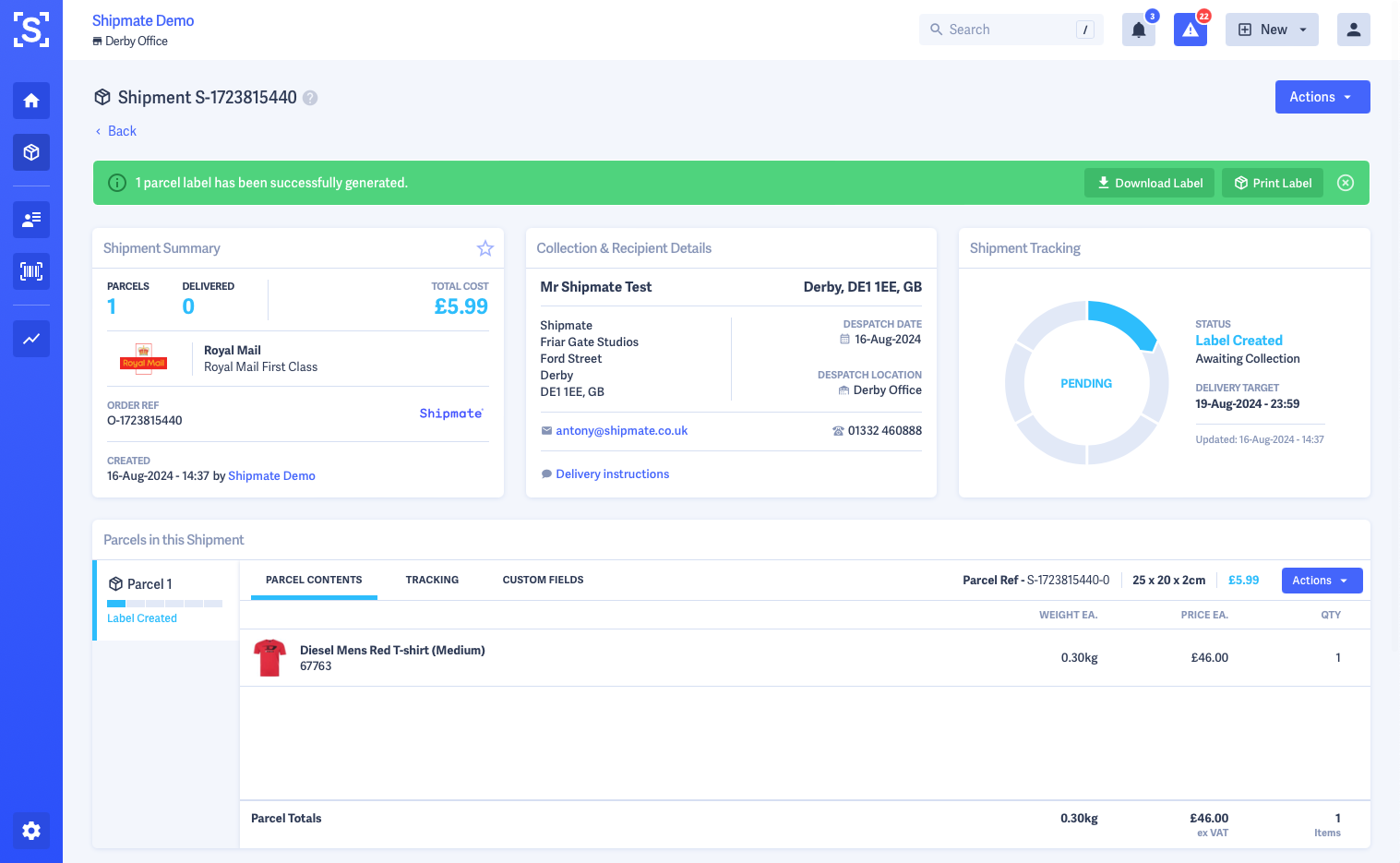
Task: Click the calendar icon next to 16-Aug-2024
Action: pos(844,340)
